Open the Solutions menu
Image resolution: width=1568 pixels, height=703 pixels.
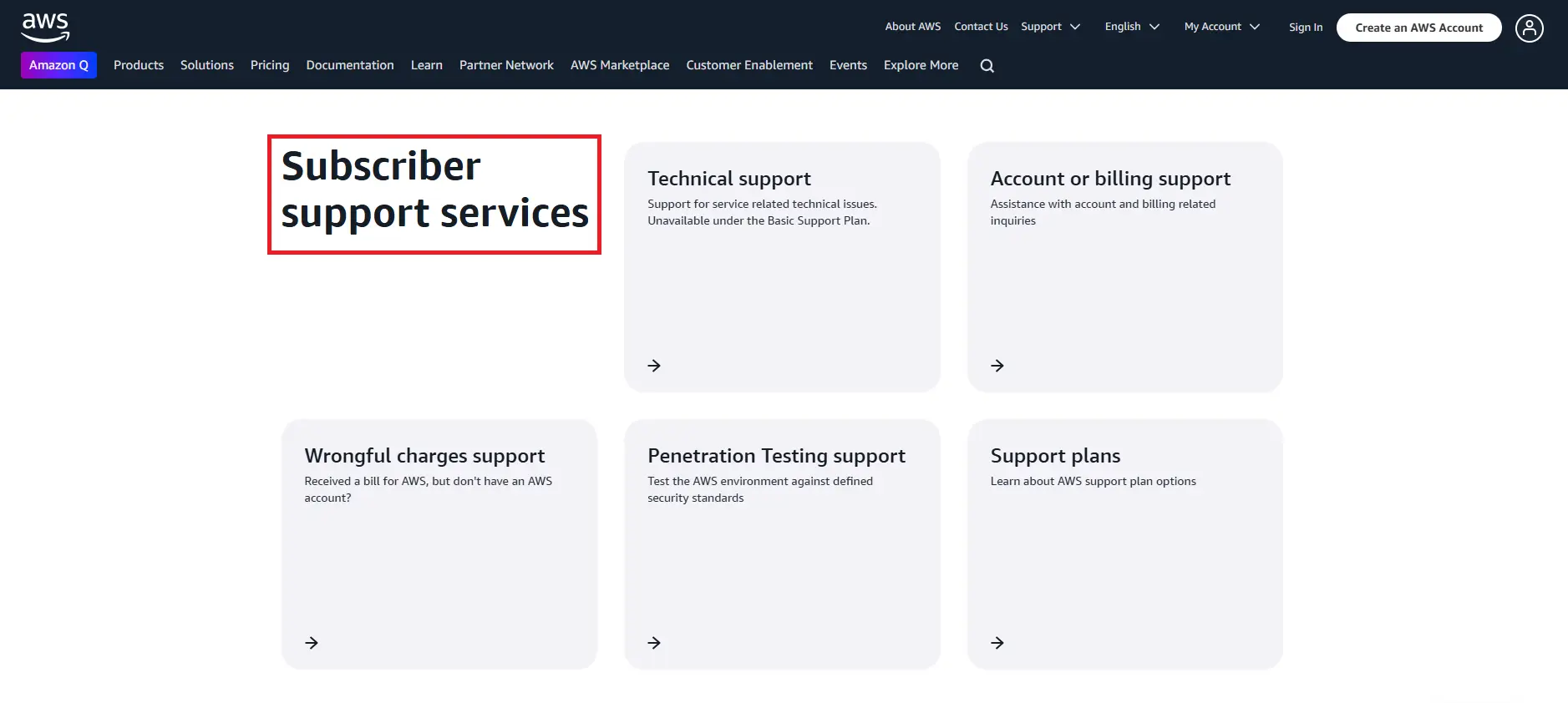click(x=207, y=65)
